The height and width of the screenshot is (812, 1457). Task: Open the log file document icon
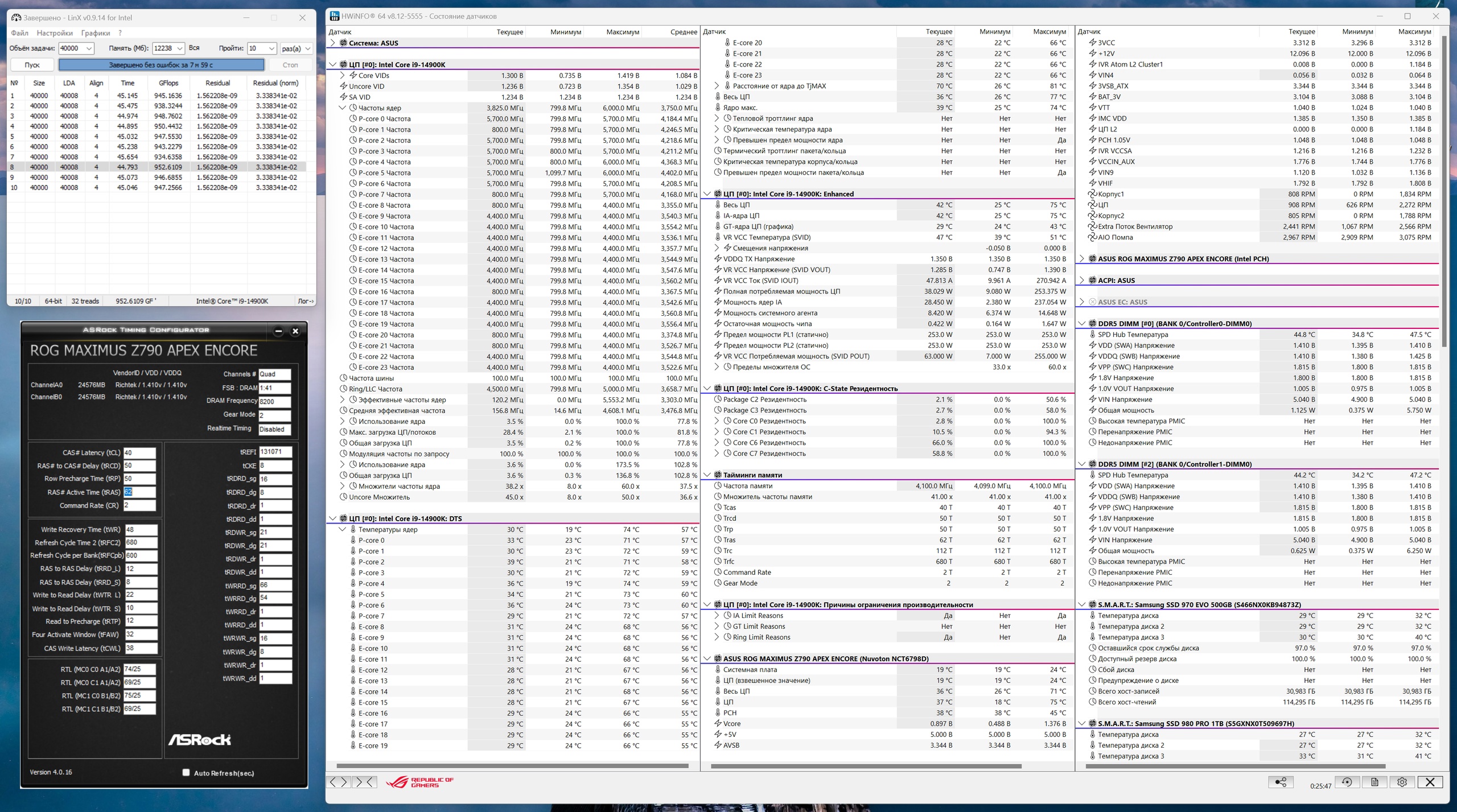(1374, 782)
